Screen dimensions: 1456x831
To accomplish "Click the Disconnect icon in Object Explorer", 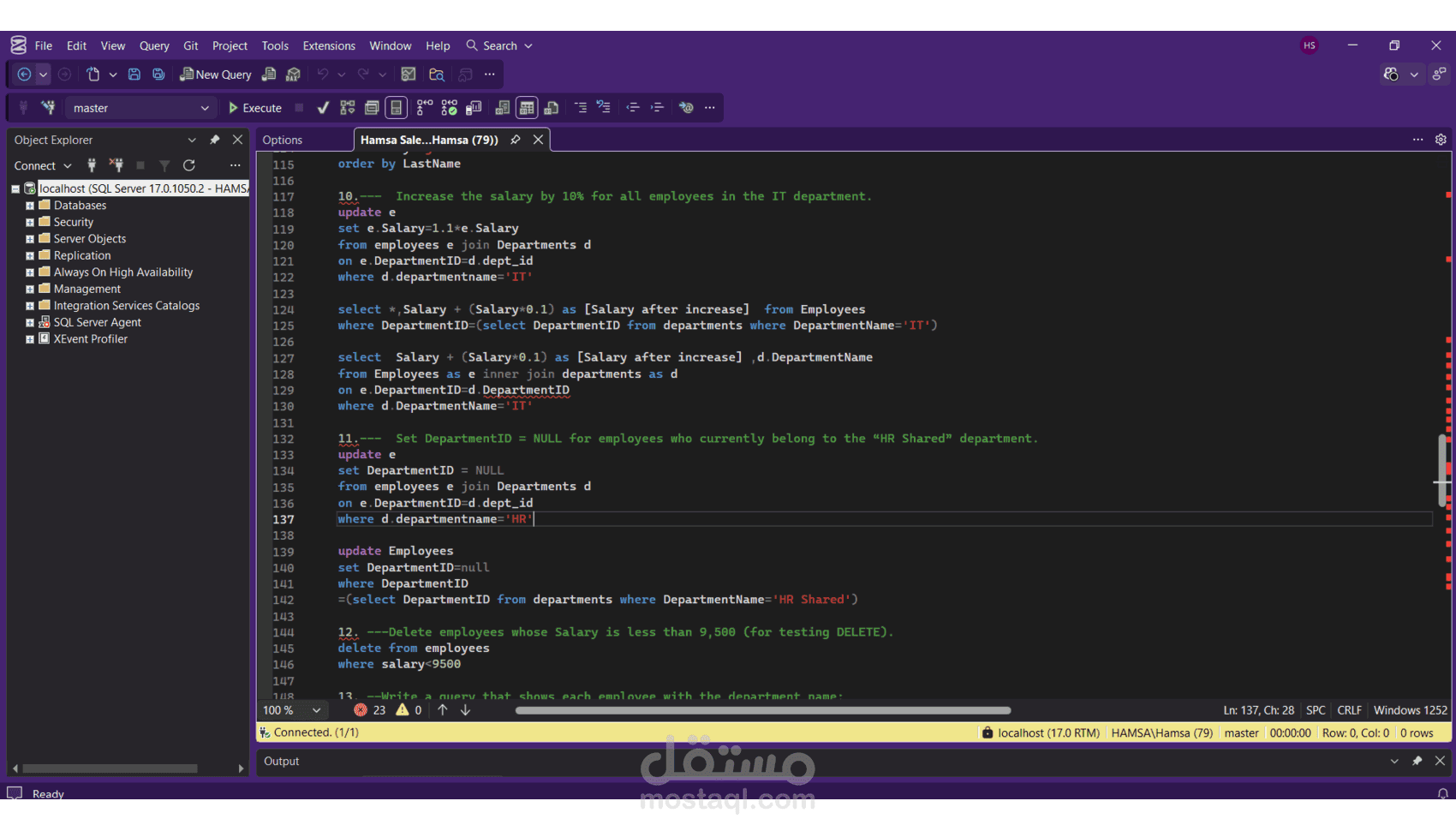I will point(116,165).
